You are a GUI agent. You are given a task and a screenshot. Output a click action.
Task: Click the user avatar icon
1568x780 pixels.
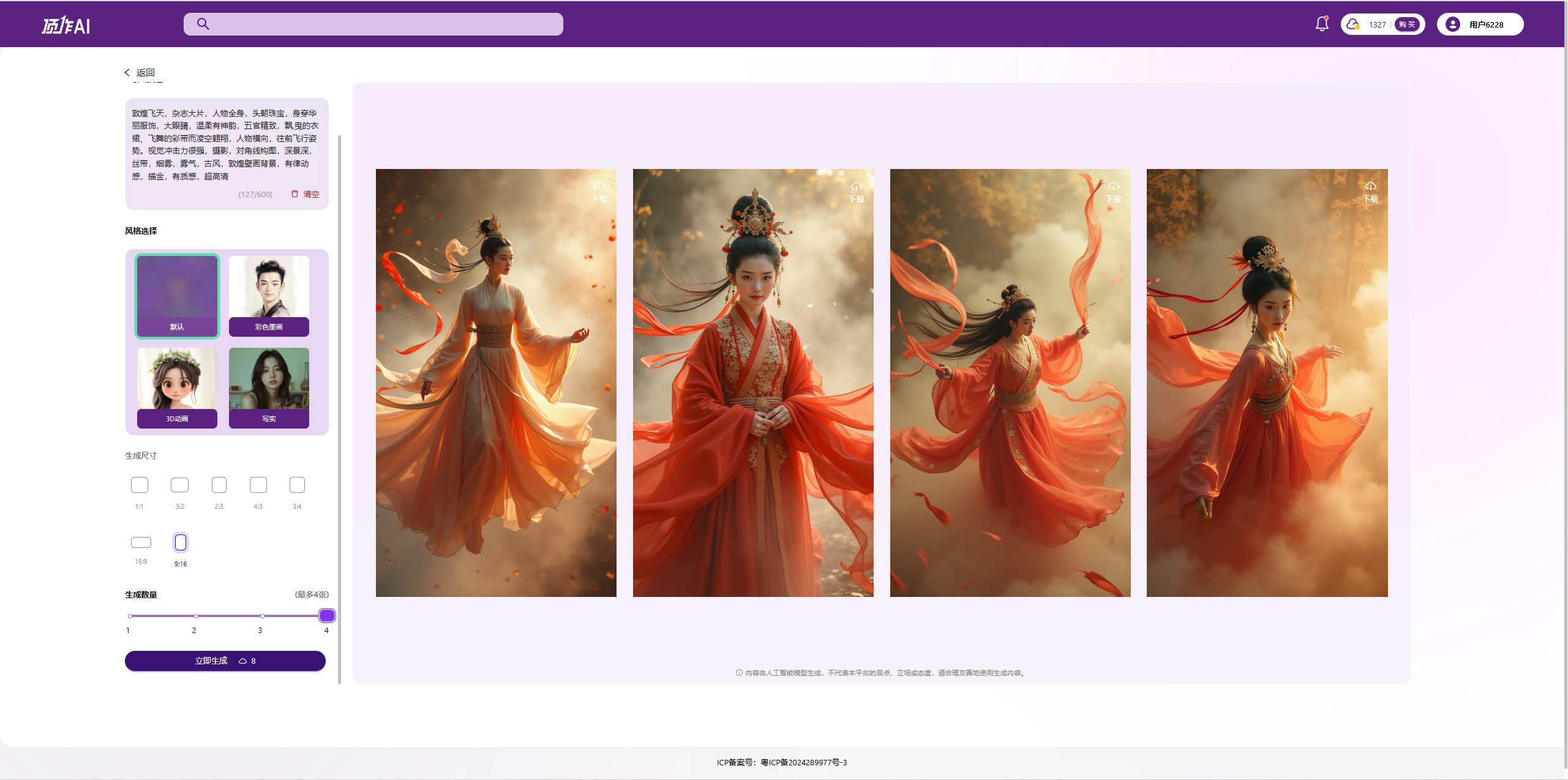coord(1452,24)
